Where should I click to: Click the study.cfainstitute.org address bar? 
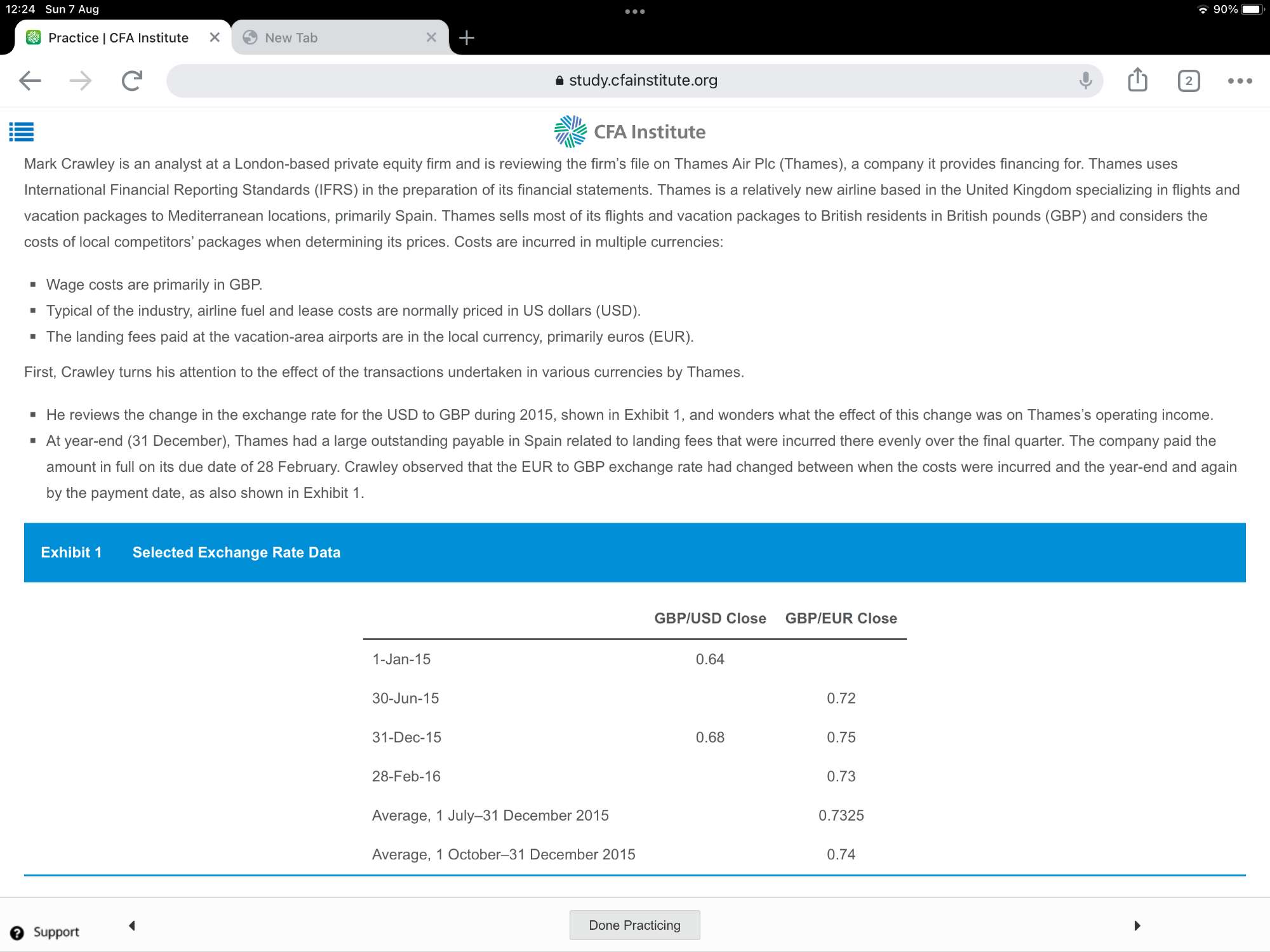click(635, 81)
